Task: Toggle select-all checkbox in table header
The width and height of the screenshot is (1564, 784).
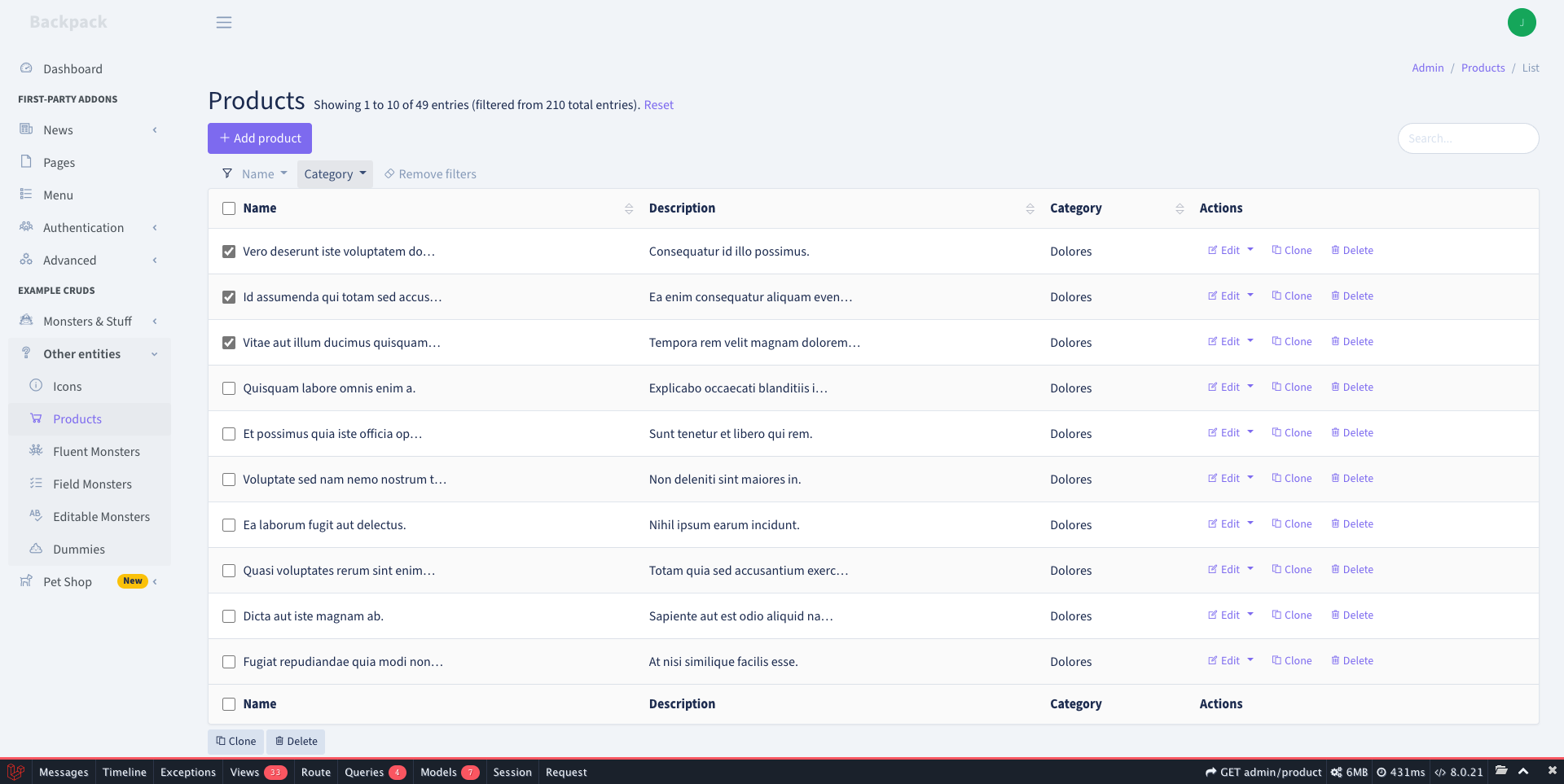Action: pyautogui.click(x=229, y=208)
